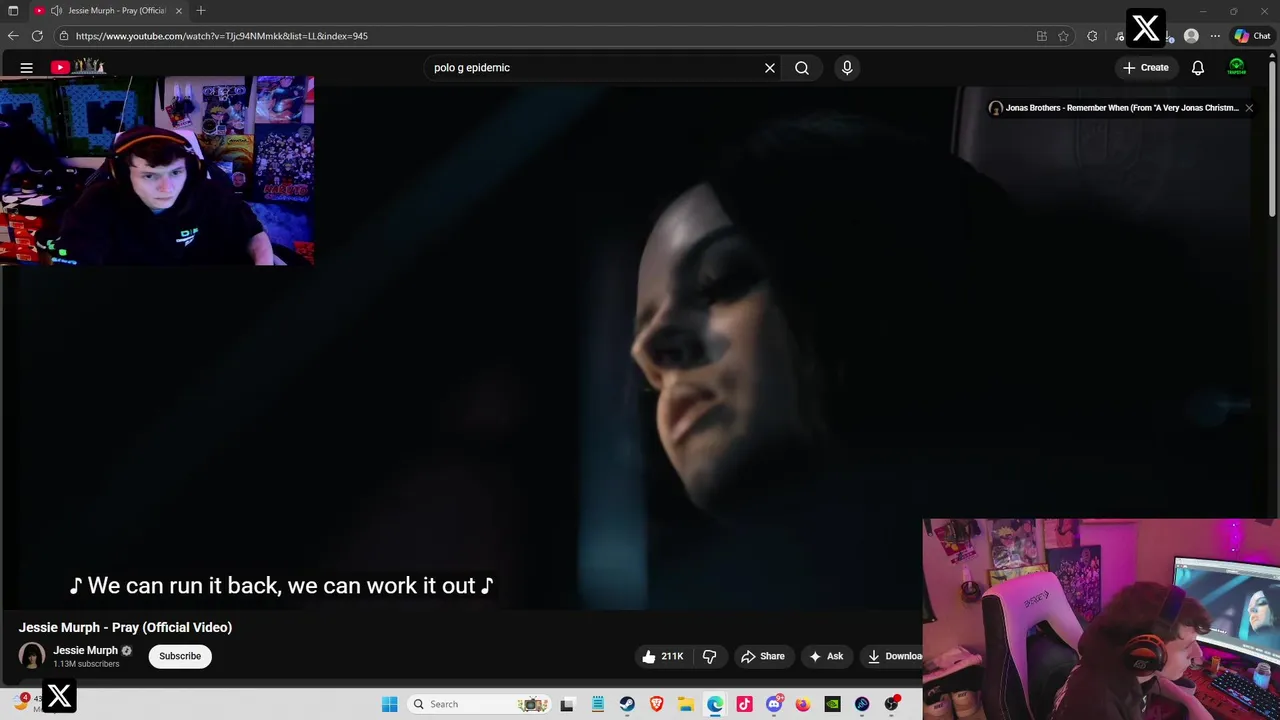Image resolution: width=1280 pixels, height=720 pixels.
Task: Add this page to favorites star
Action: [1063, 36]
